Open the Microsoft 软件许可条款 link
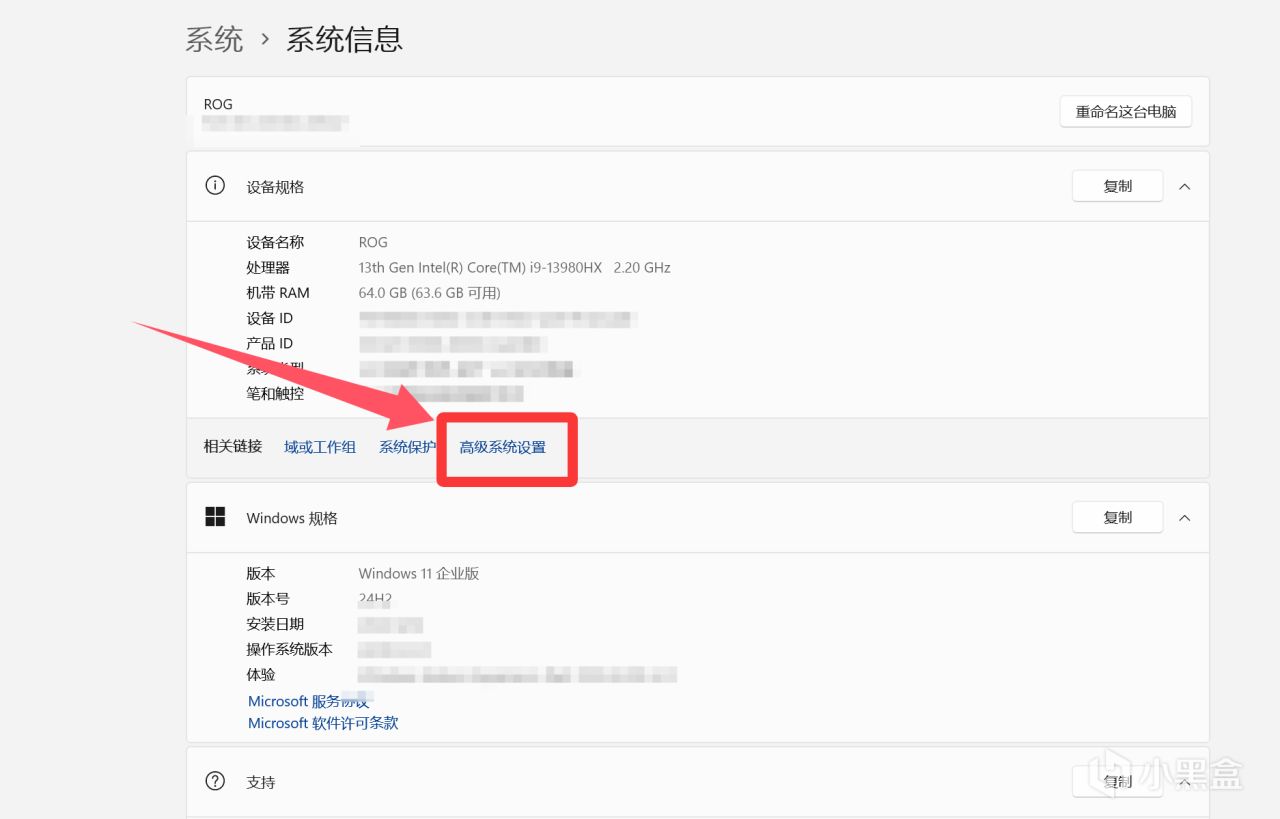Viewport: 1280px width, 819px height. point(323,723)
